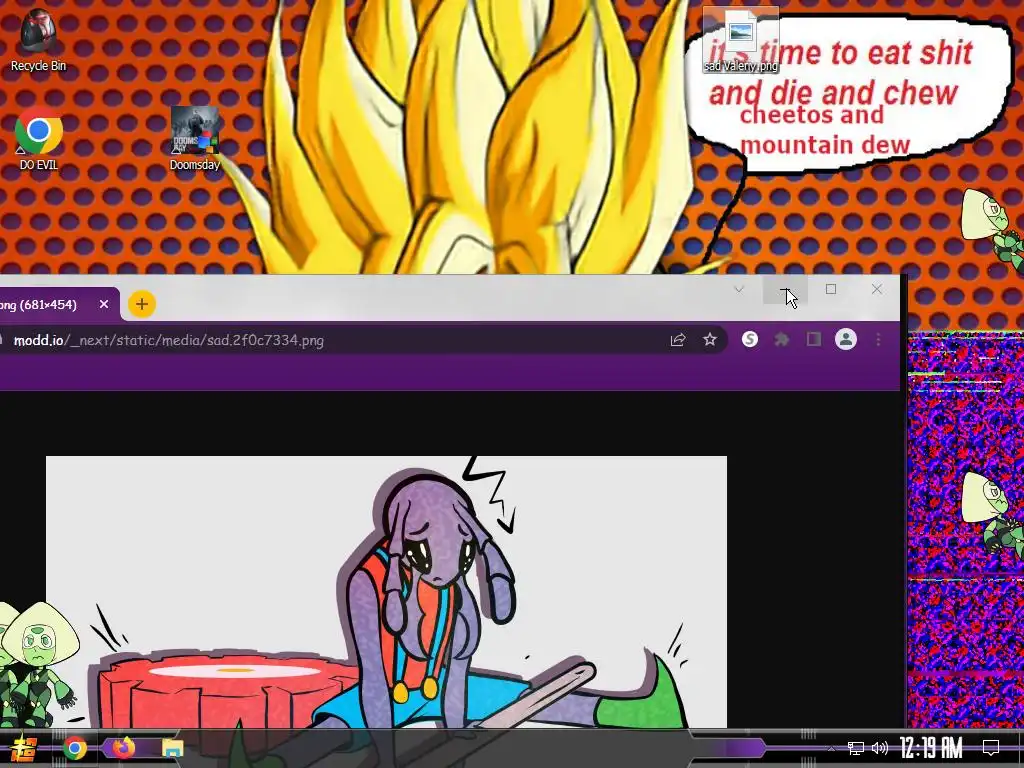Maximize the Chrome window
This screenshot has width=1024, height=768.
[831, 289]
